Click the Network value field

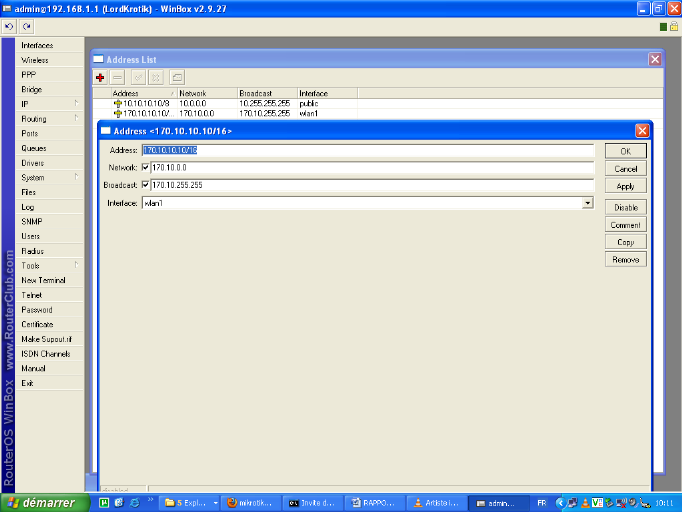tap(372, 167)
